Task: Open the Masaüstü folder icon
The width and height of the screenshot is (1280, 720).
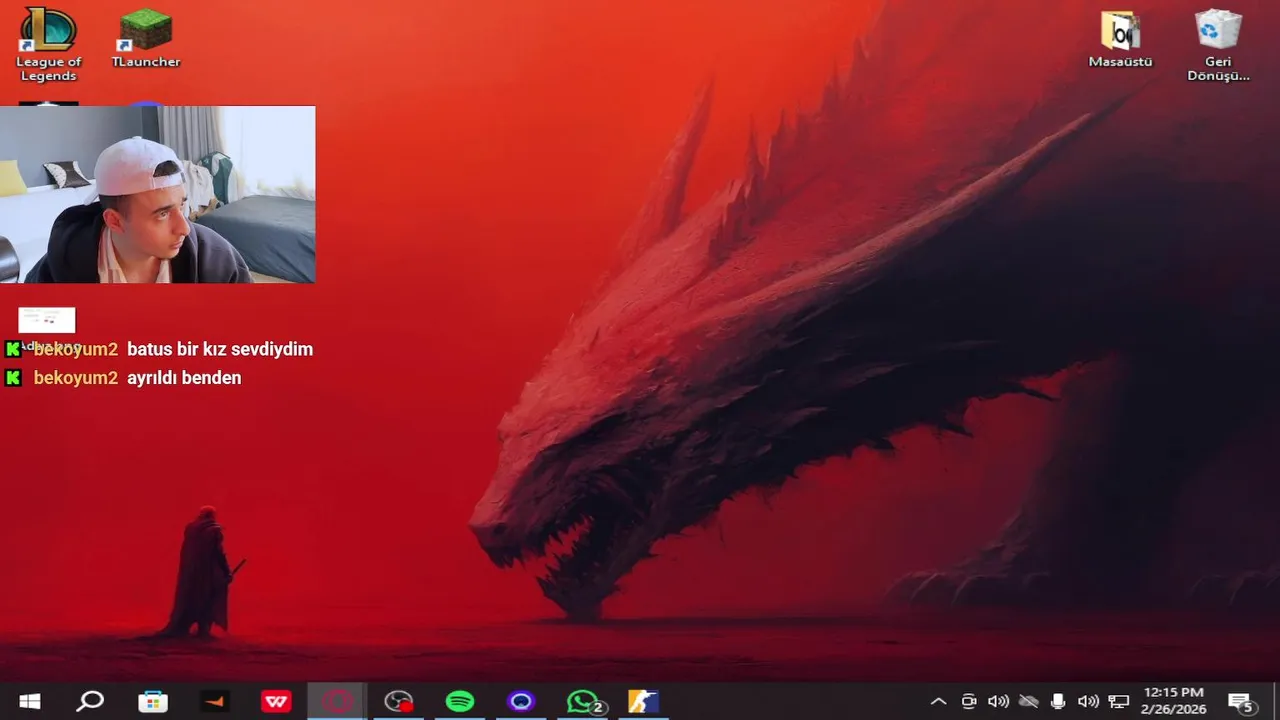Action: coord(1120,40)
